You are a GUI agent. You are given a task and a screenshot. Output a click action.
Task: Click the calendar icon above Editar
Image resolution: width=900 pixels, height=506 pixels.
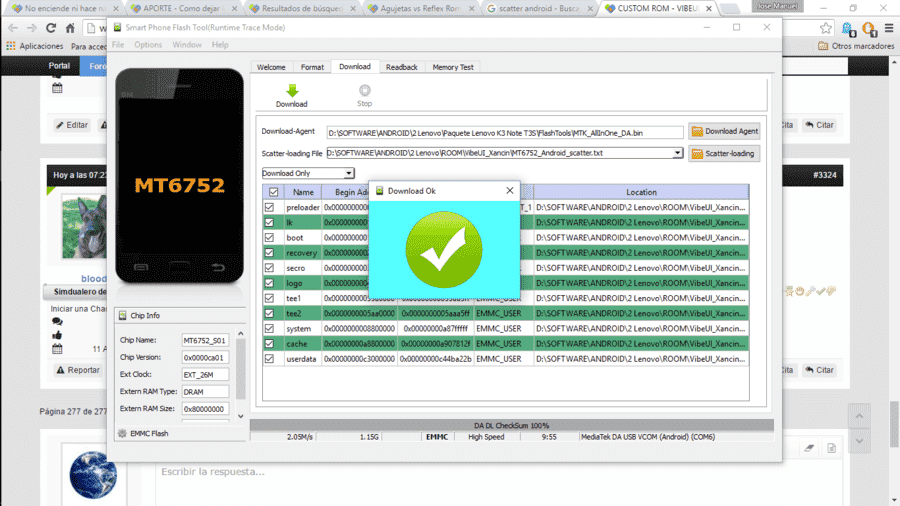(x=57, y=88)
